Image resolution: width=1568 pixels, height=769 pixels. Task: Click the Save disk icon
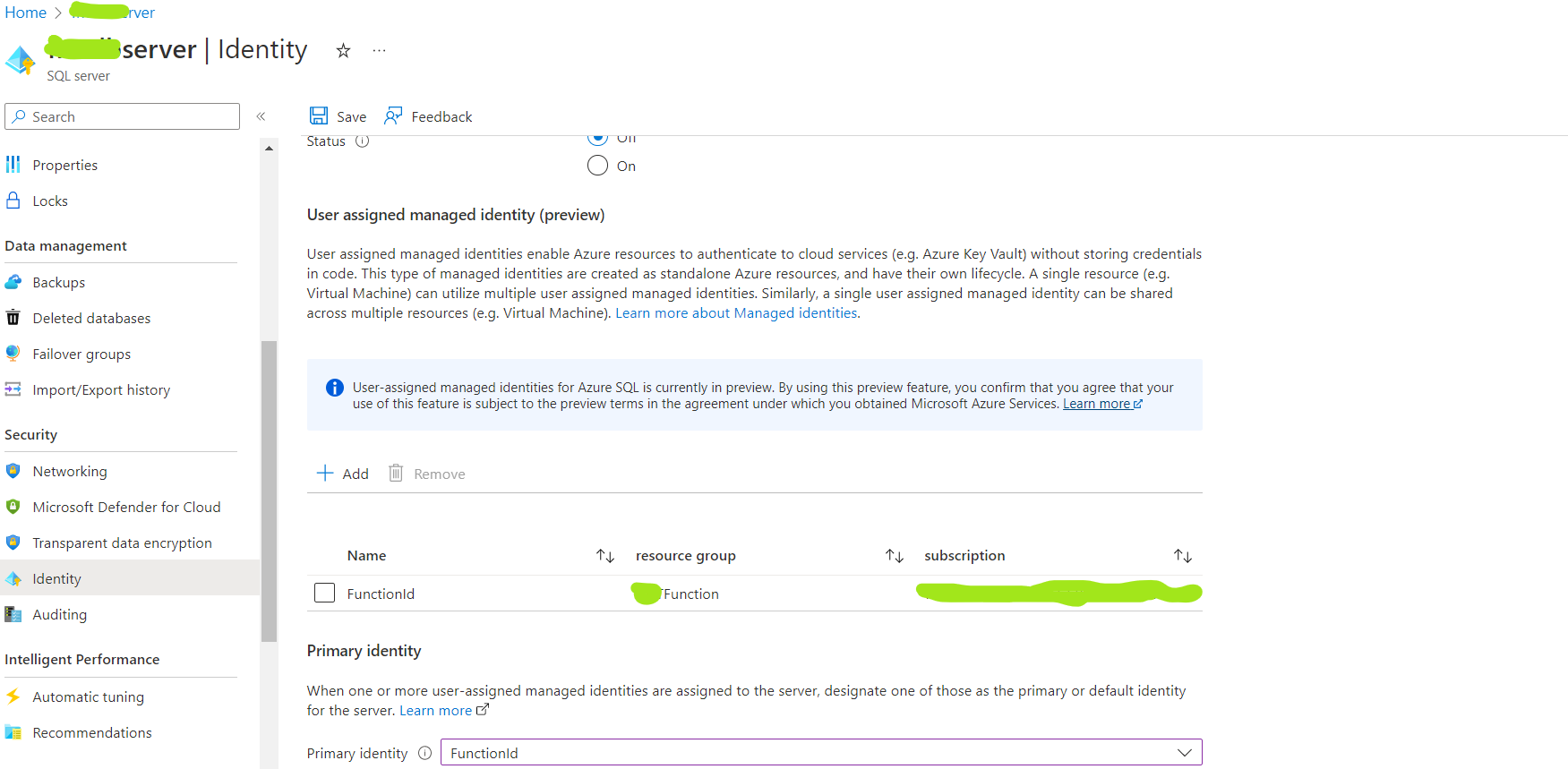tap(318, 115)
